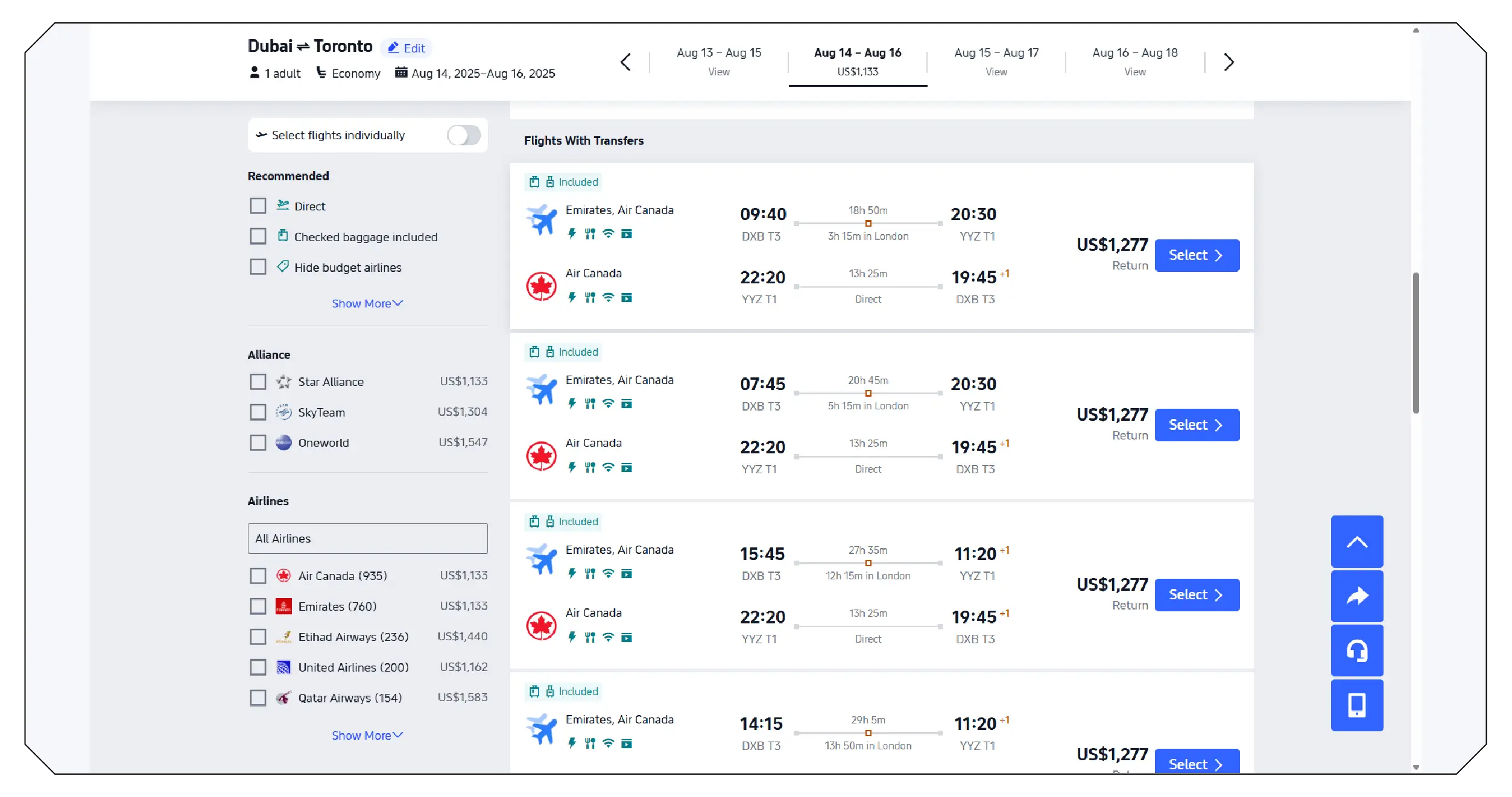Click the mobile app icon in the right sidebar
Viewport: 1512px width, 797px height.
point(1357,705)
